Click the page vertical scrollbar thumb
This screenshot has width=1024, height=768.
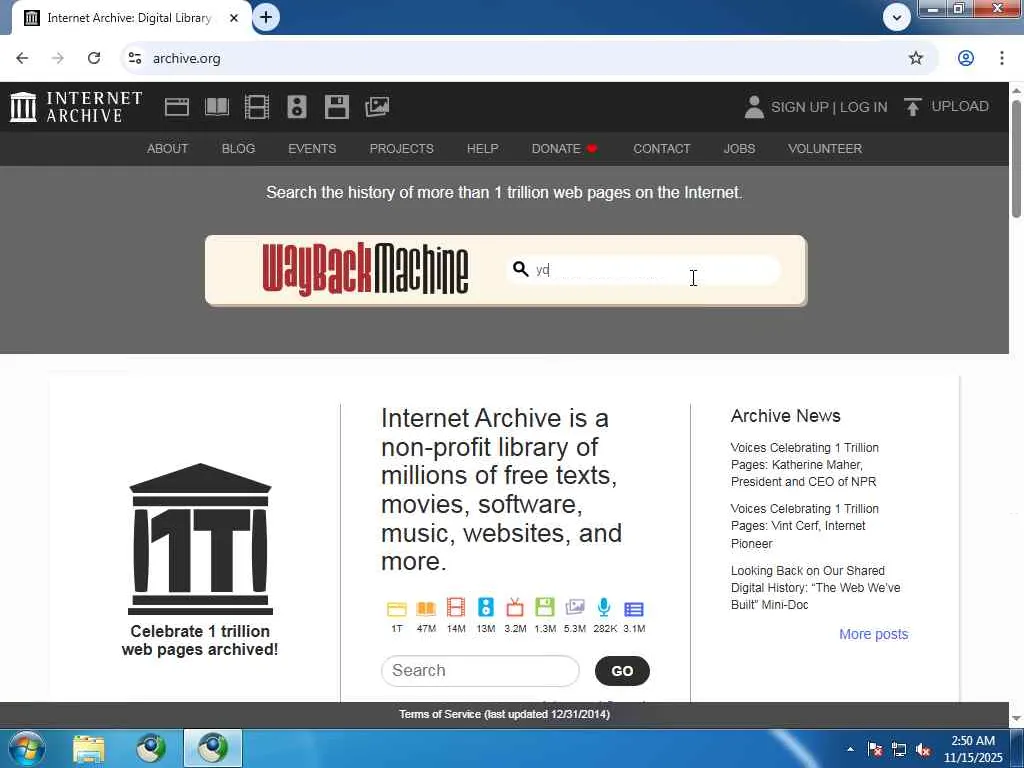tap(1016, 159)
